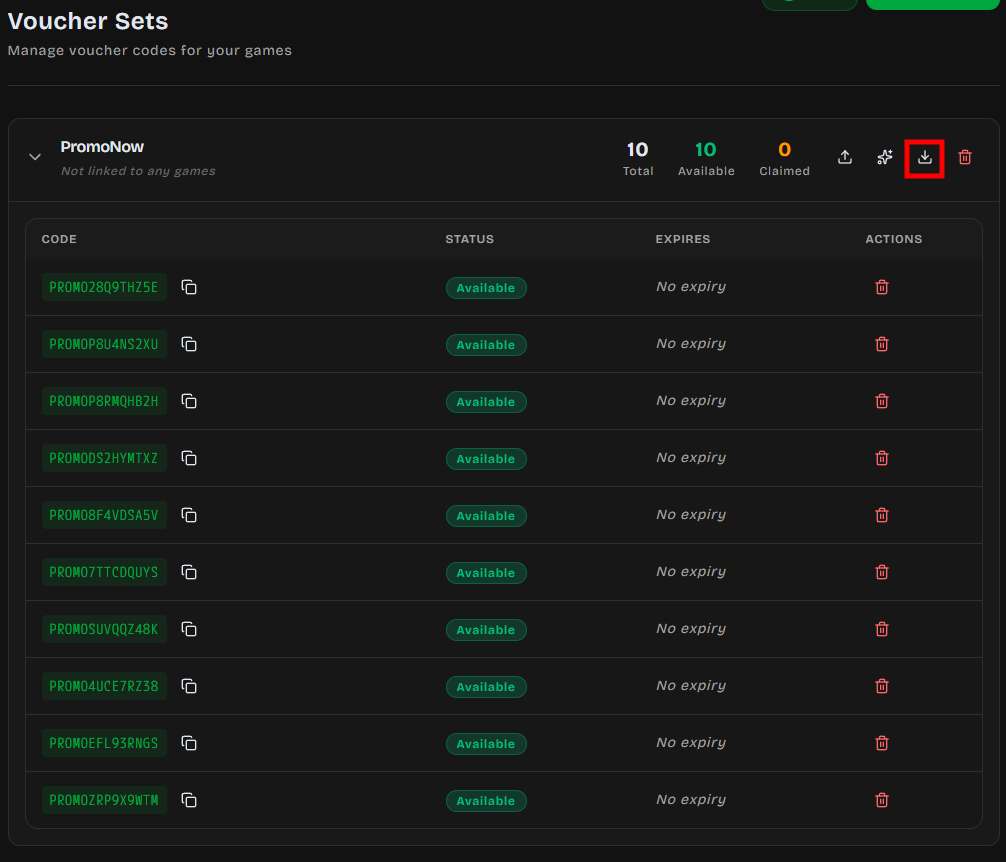The image size is (1006, 862).
Task: Copy code PROMODS2HYMTXZ
Action: (x=189, y=458)
